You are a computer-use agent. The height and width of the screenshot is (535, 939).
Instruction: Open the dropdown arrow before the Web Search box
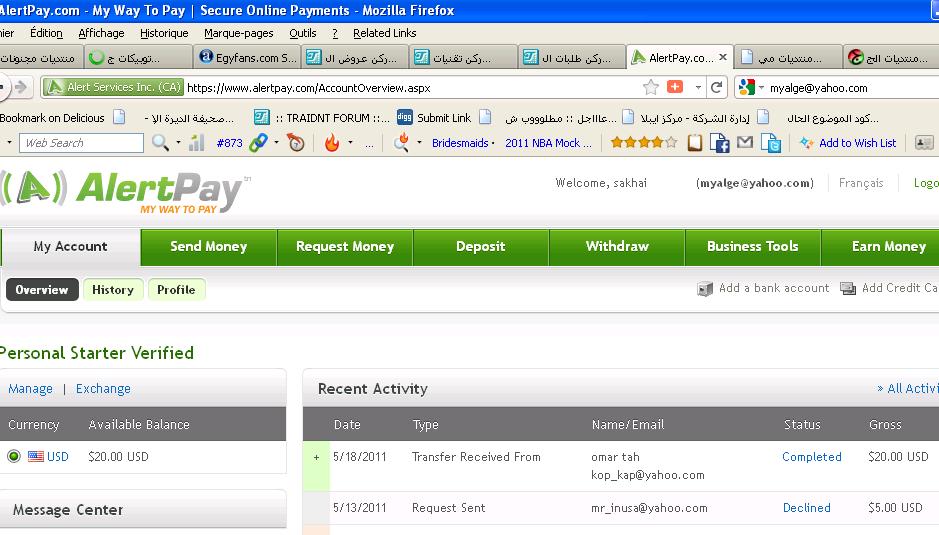click(9, 143)
